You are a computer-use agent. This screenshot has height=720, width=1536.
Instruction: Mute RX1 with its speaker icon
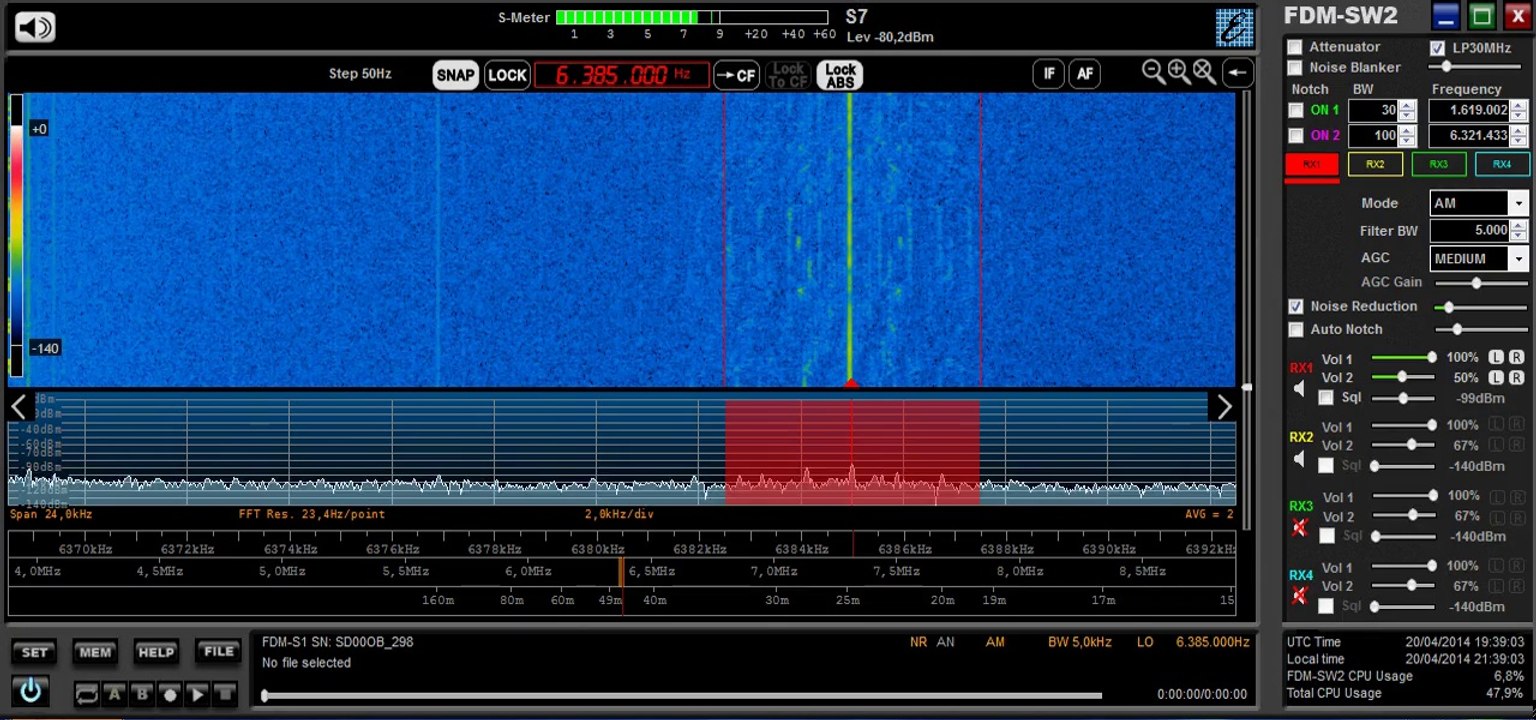point(1299,389)
